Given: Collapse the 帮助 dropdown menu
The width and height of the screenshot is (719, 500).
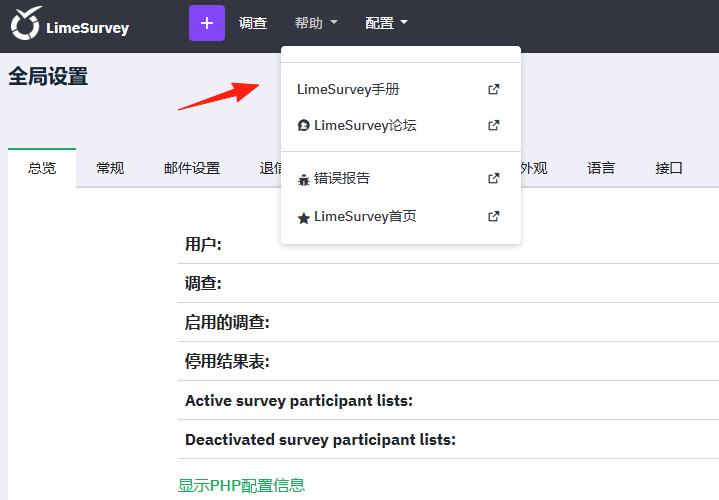Looking at the screenshot, I should [x=316, y=23].
